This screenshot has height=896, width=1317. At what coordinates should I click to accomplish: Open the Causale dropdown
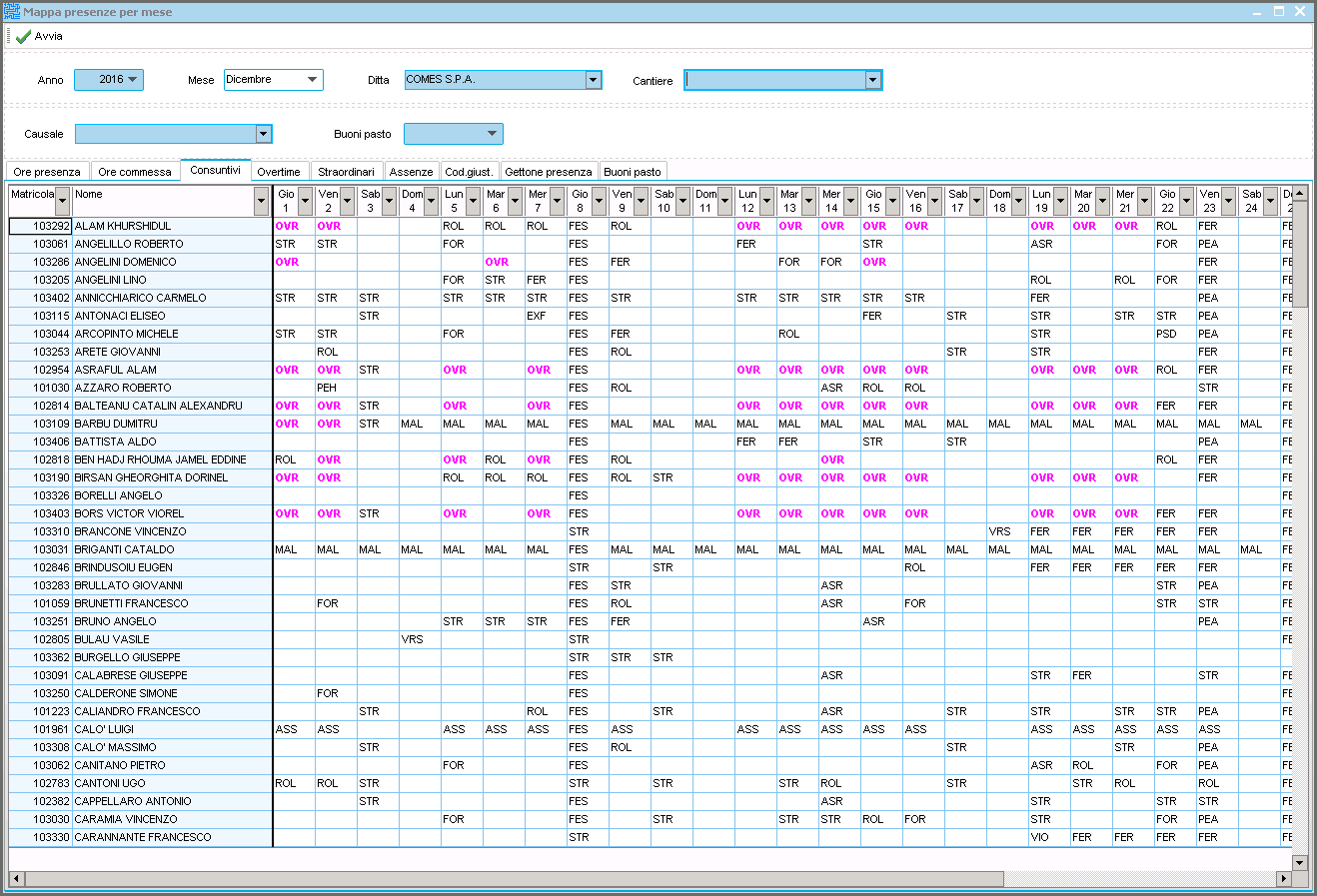[x=264, y=134]
